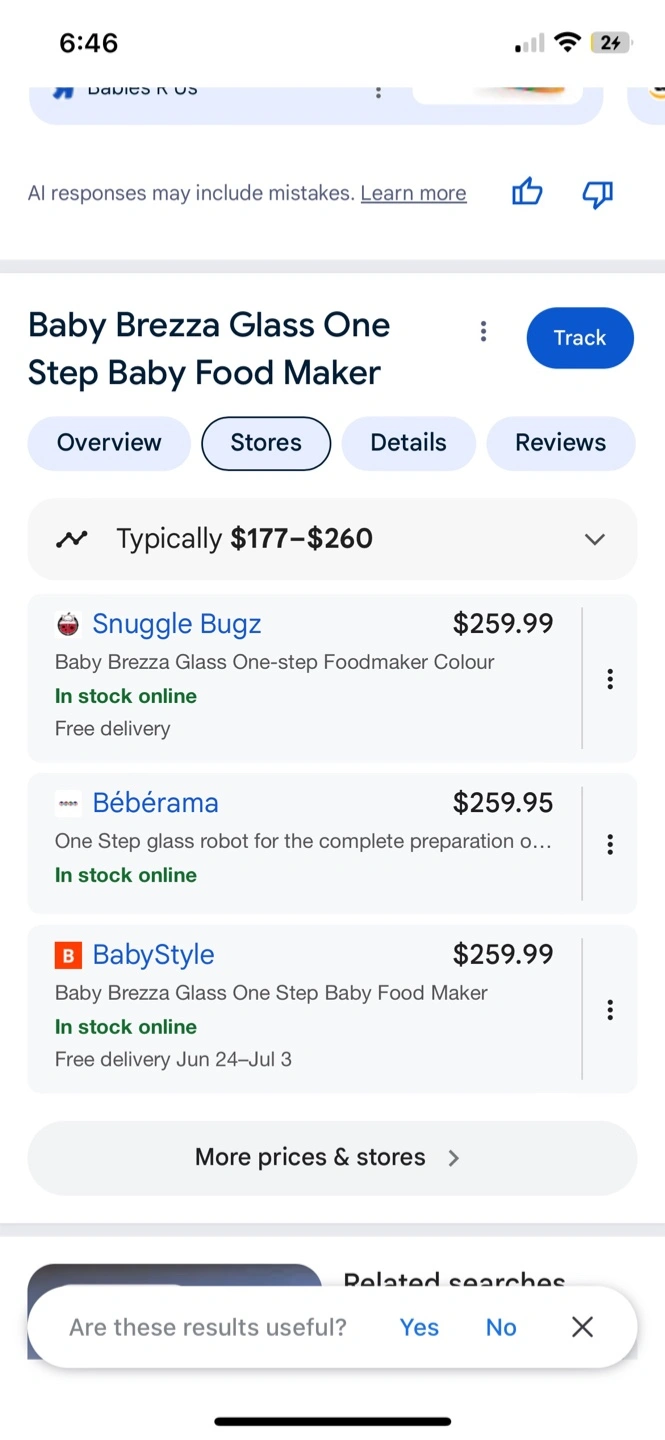Screen dimensions: 665x1440
Task: Open BabyStyle listing three-dot menu
Action: coord(610,1009)
